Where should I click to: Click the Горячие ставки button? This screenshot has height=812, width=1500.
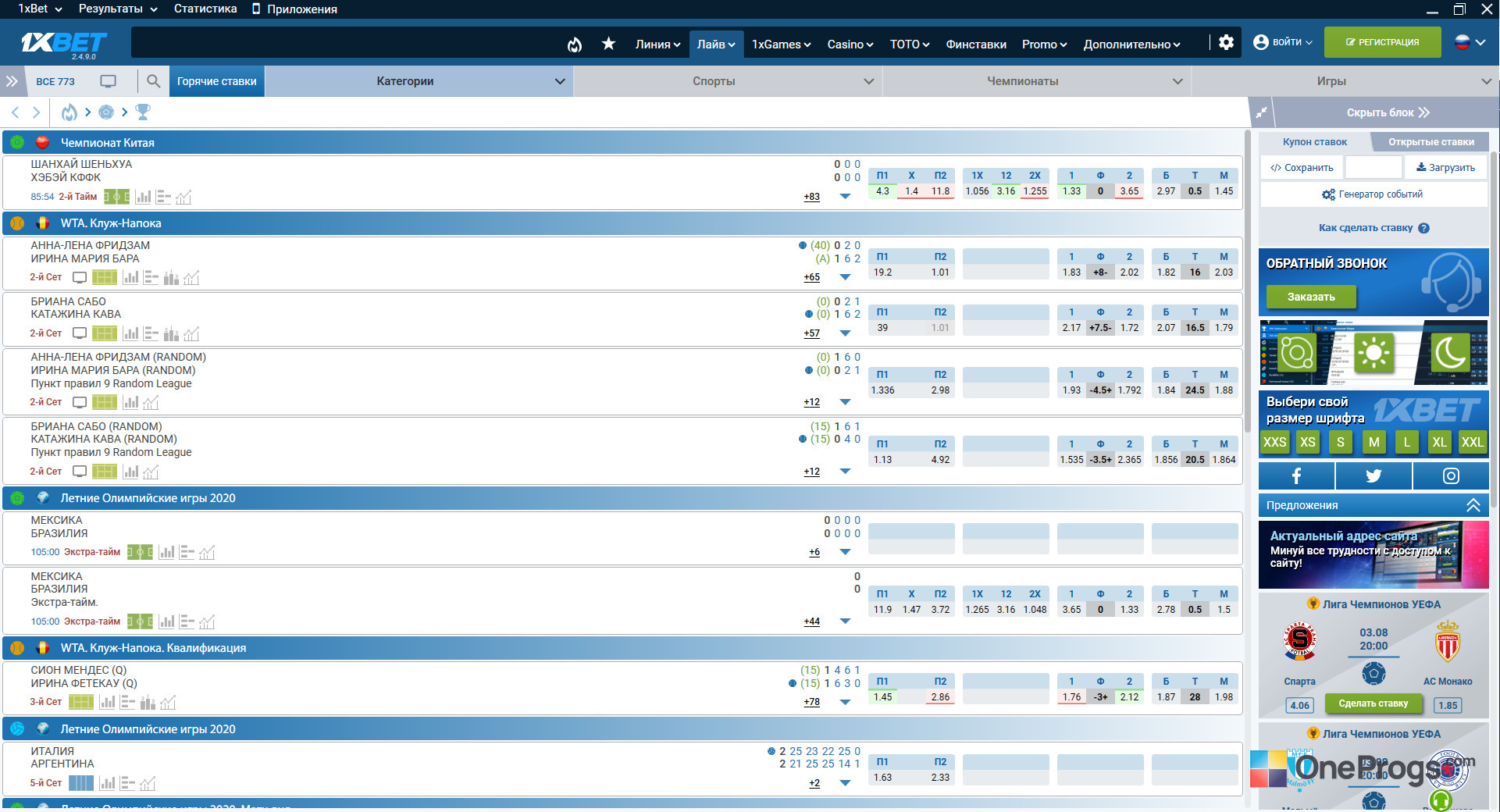click(216, 81)
